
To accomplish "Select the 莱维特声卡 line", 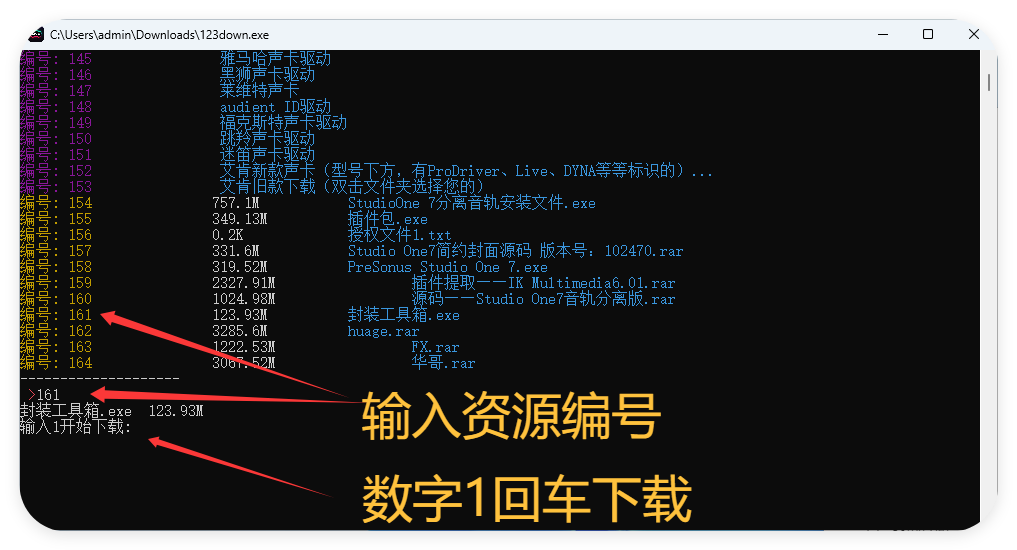I will point(259,91).
